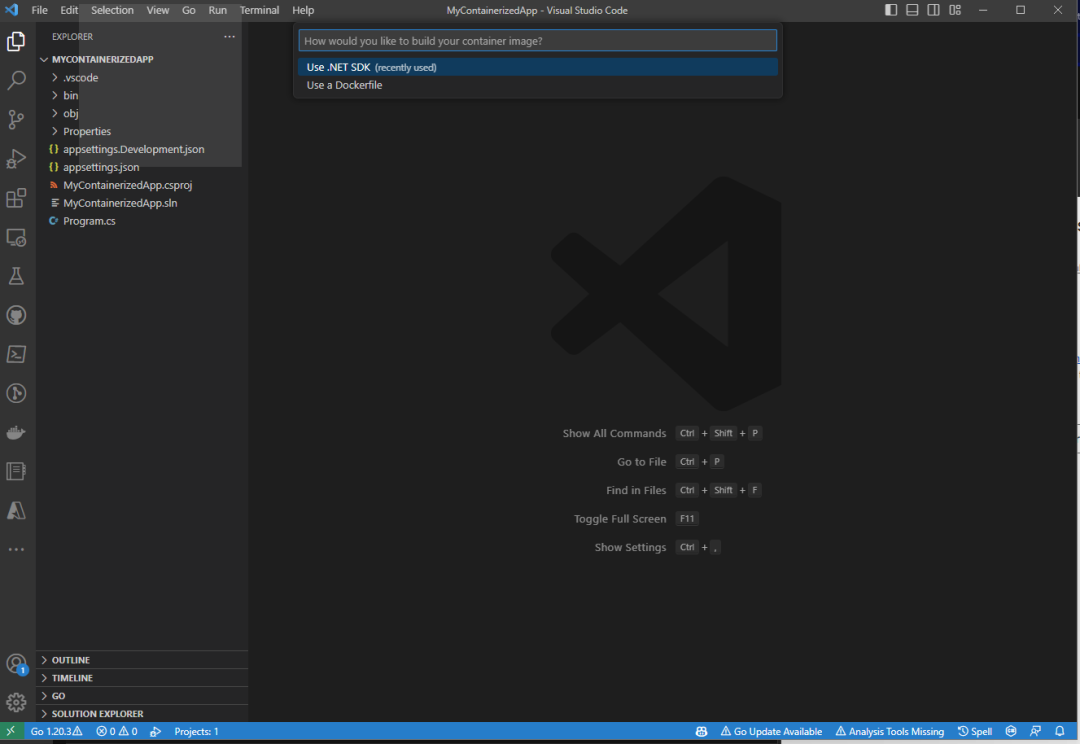Open the Remote Explorer icon

click(x=16, y=238)
